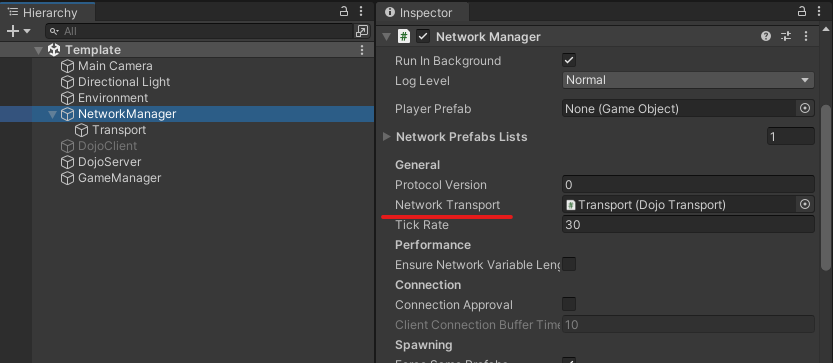Open Player Prefab object picker
This screenshot has height=363, width=833.
[805, 109]
